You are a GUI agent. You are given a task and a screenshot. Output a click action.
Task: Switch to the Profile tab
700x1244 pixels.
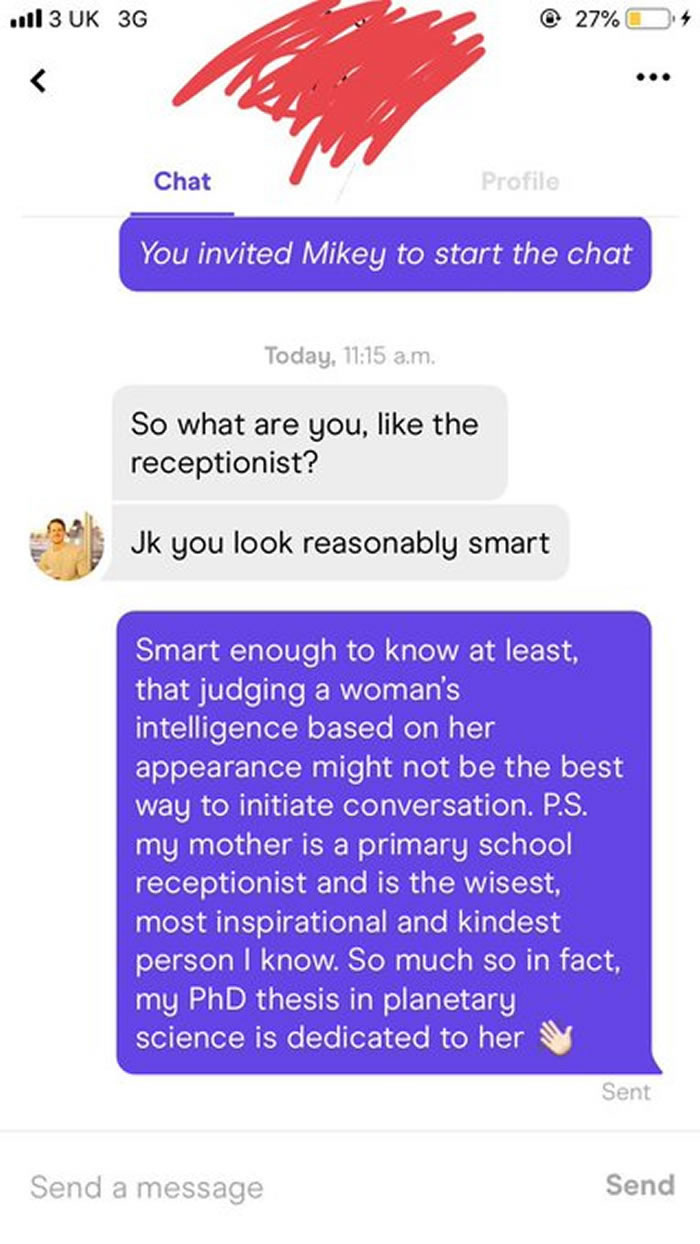pos(520,181)
